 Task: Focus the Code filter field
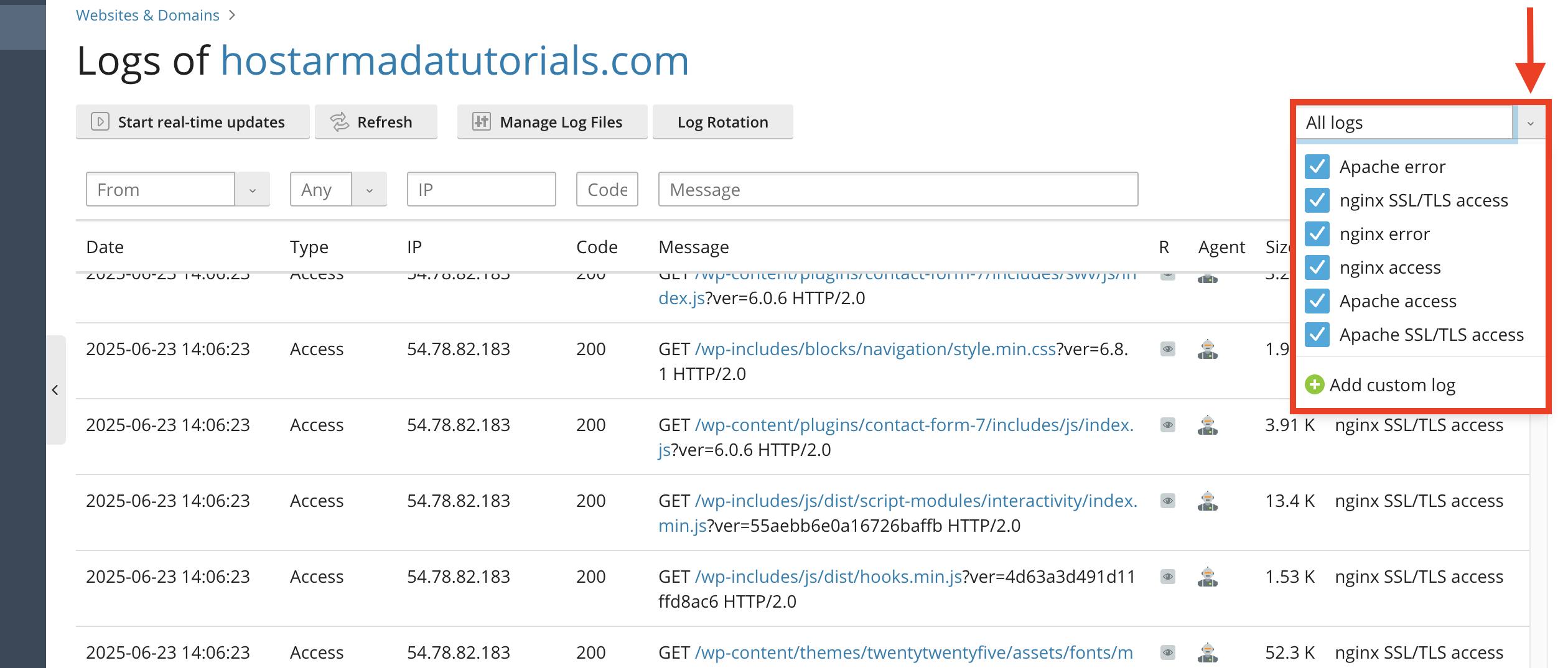click(x=607, y=190)
